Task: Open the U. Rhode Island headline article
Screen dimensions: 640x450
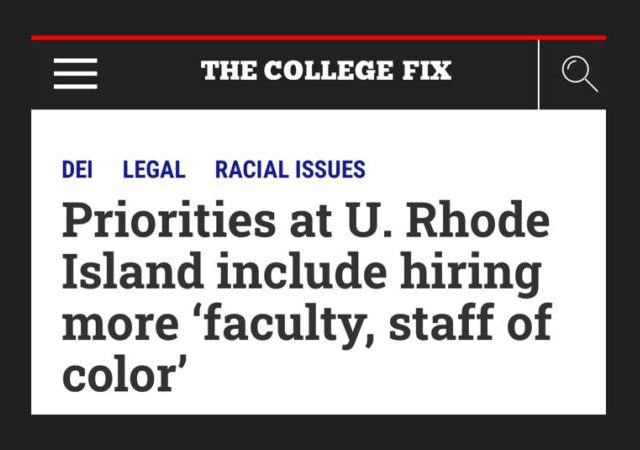Action: pyautogui.click(x=307, y=297)
